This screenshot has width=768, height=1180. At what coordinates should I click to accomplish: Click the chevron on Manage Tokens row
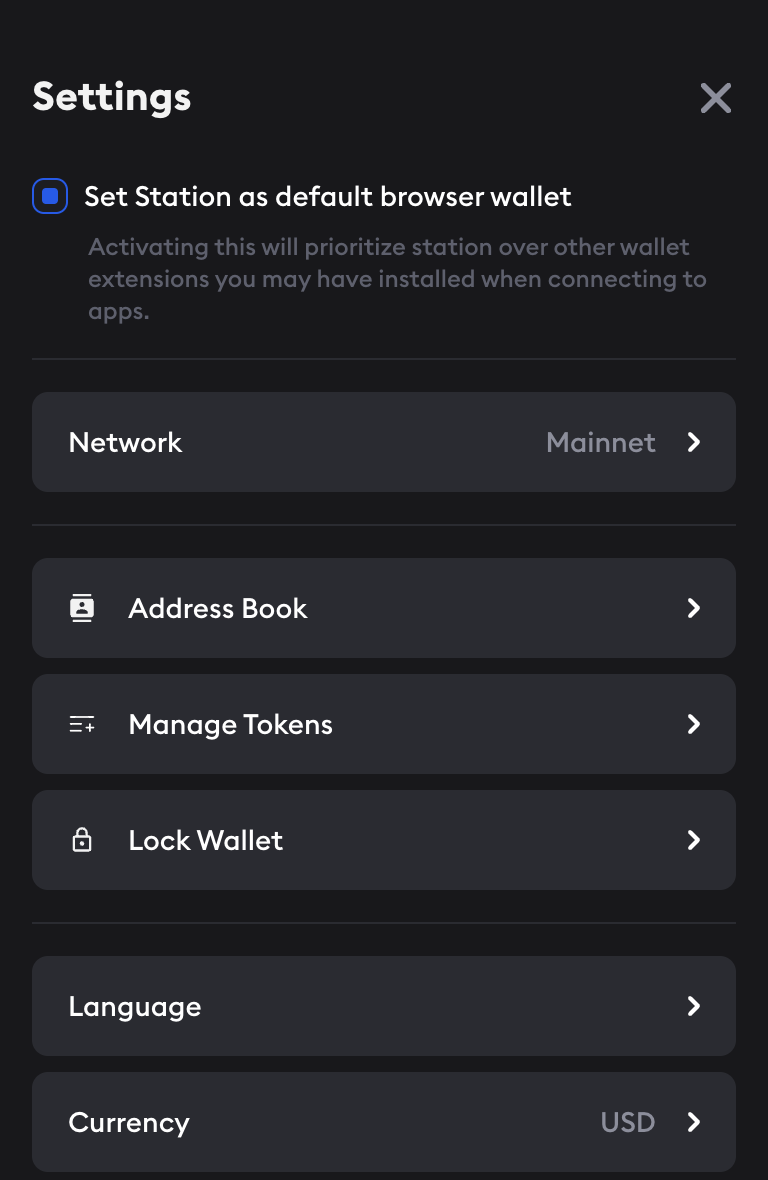point(694,724)
